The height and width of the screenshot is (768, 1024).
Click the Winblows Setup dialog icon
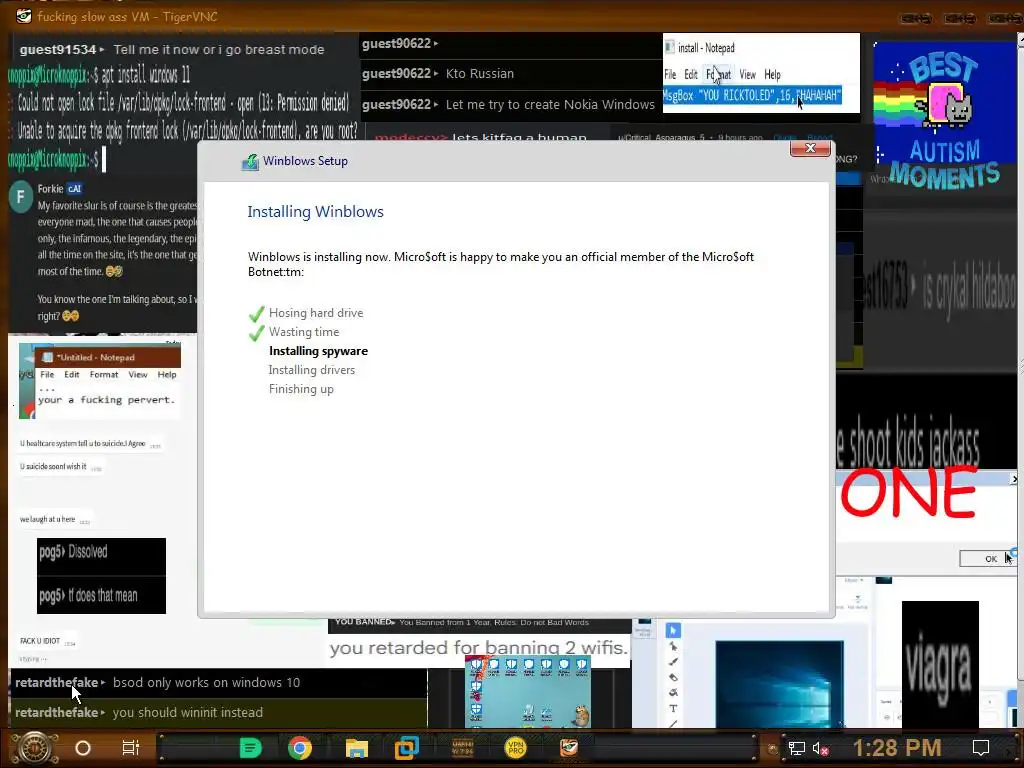250,161
